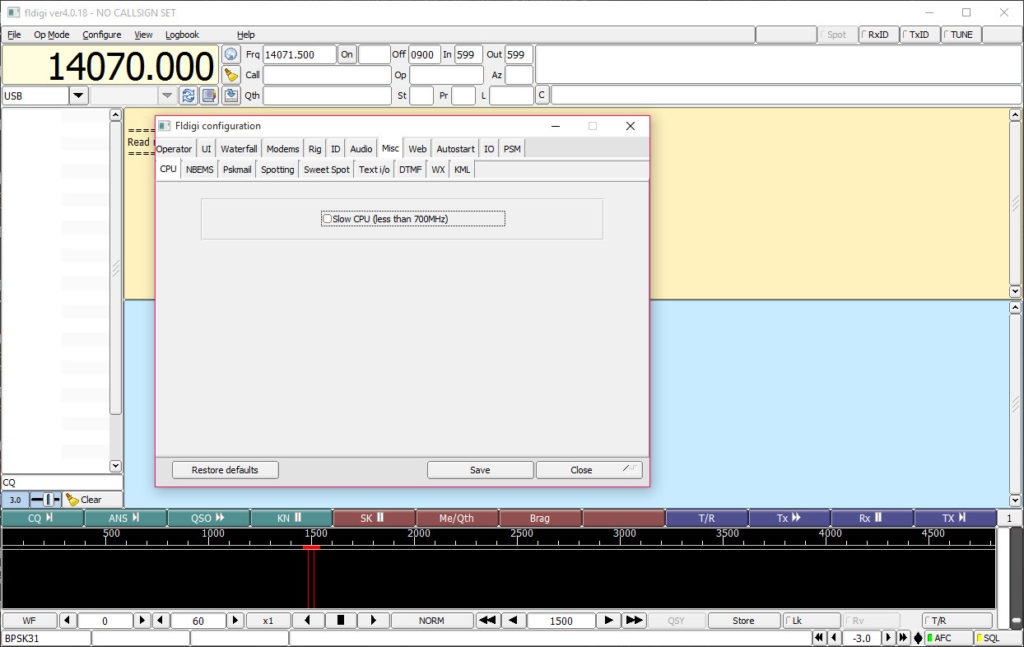
Task: Click the red cursor marker at 1500
Action: click(x=312, y=547)
